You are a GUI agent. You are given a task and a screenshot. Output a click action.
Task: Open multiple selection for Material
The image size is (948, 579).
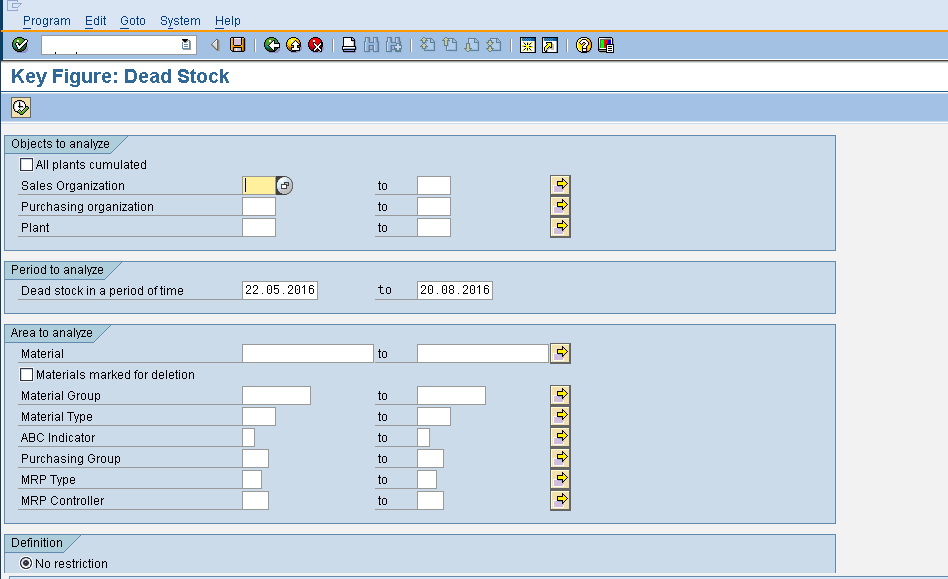pos(560,352)
